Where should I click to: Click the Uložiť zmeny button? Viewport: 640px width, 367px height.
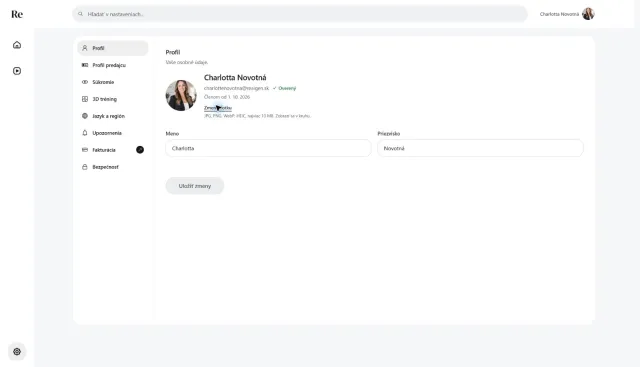[x=195, y=186]
